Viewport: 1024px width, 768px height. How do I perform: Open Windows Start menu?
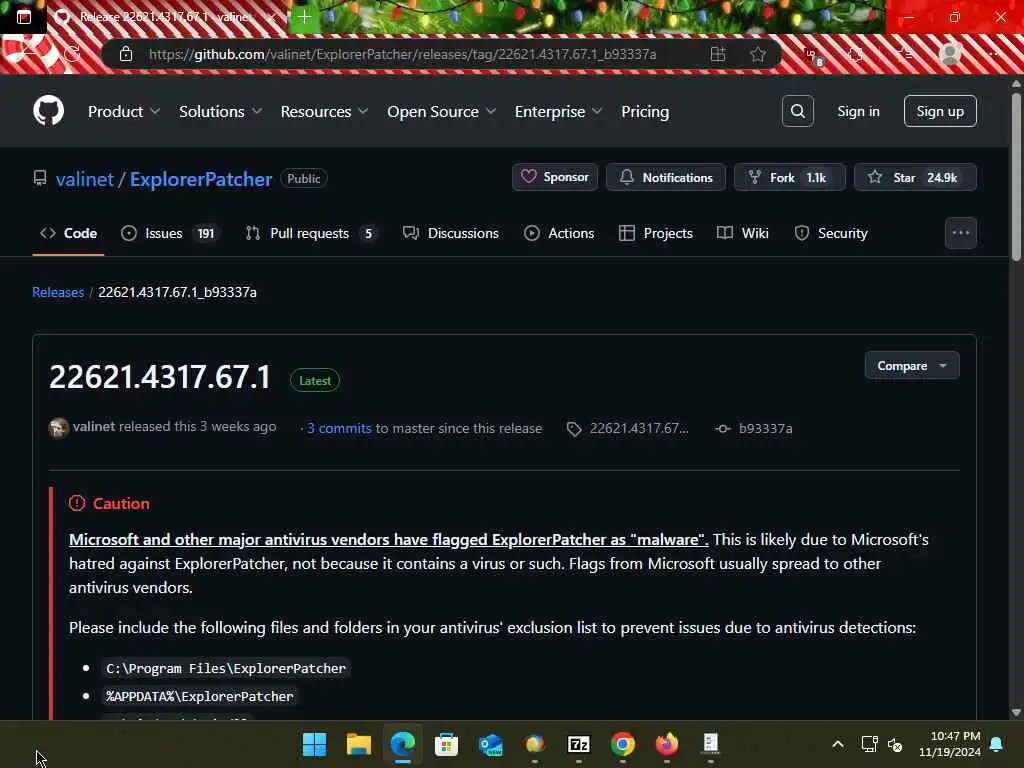pyautogui.click(x=315, y=744)
